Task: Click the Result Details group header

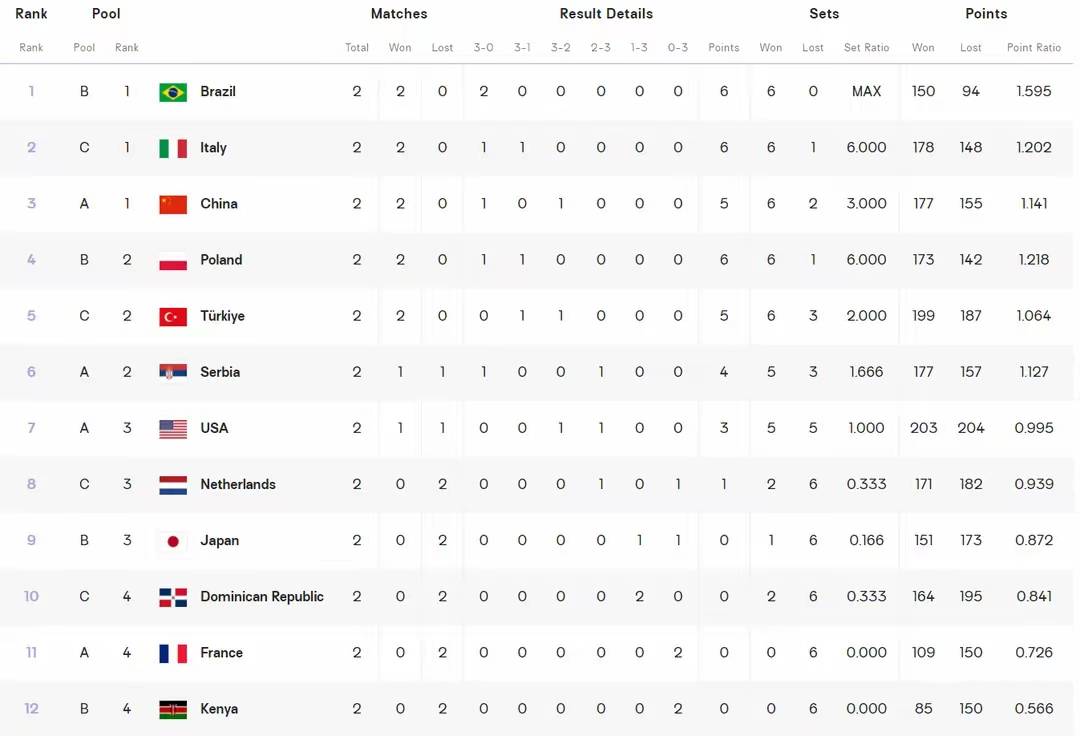Action: tap(606, 14)
